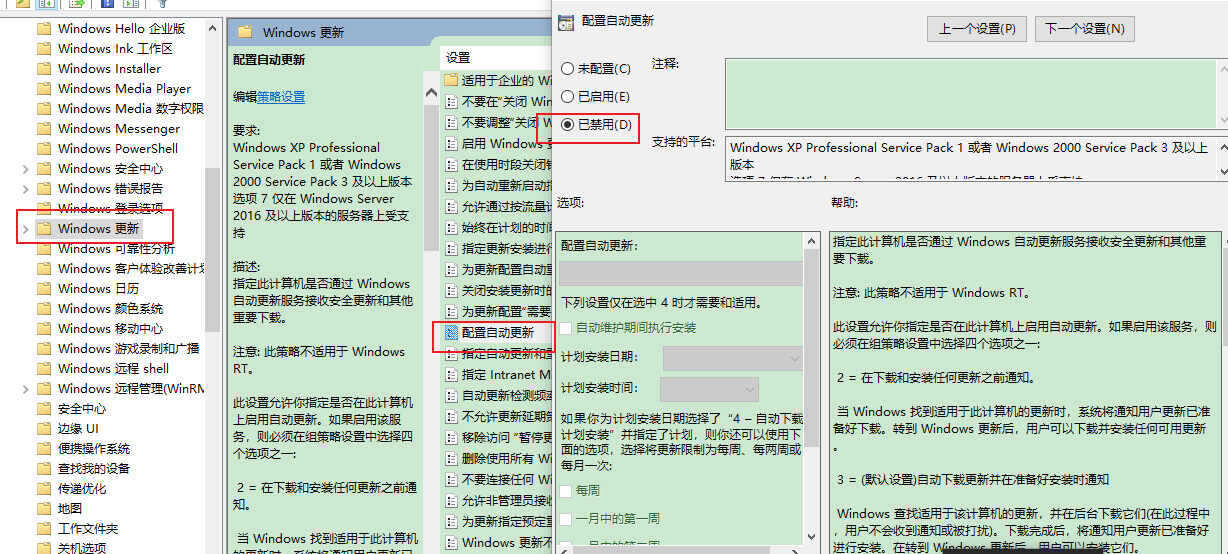Select Windows 游戏录制和广播 tree item
The image size is (1228, 554).
pyautogui.click(x=128, y=349)
